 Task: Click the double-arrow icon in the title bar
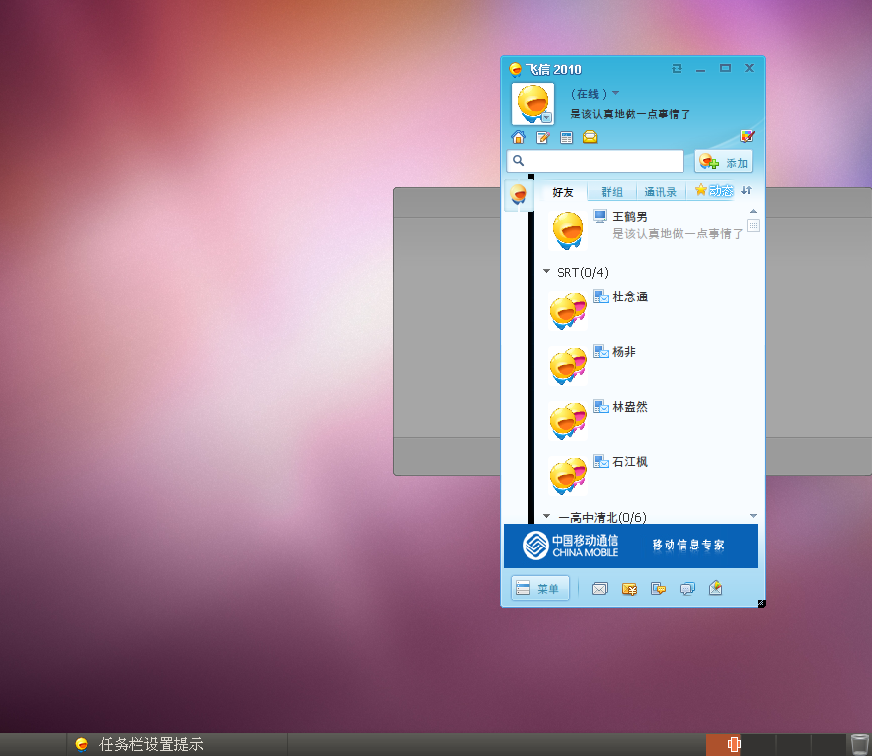(677, 68)
